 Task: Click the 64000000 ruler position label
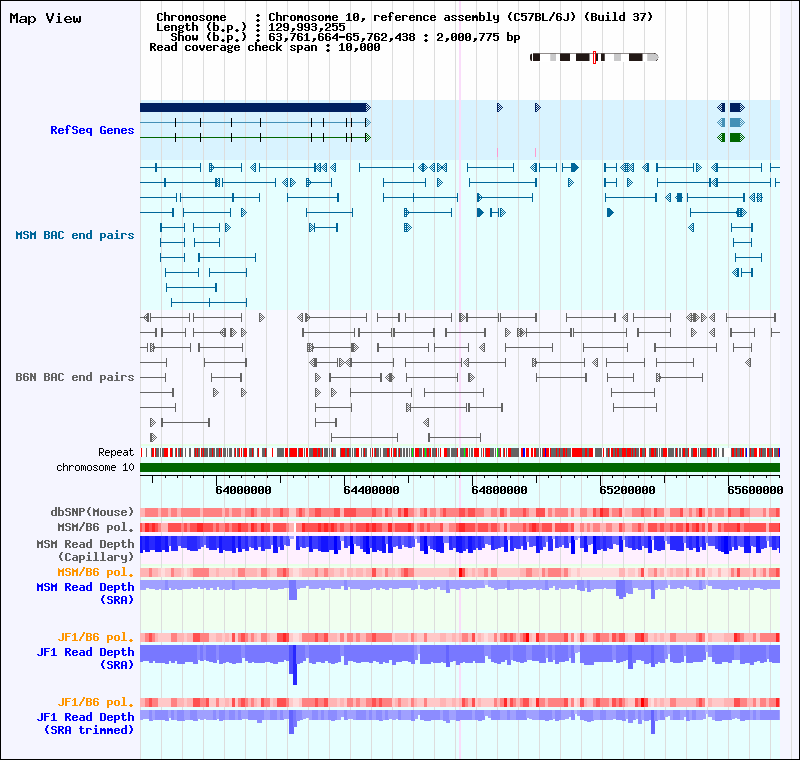click(243, 490)
